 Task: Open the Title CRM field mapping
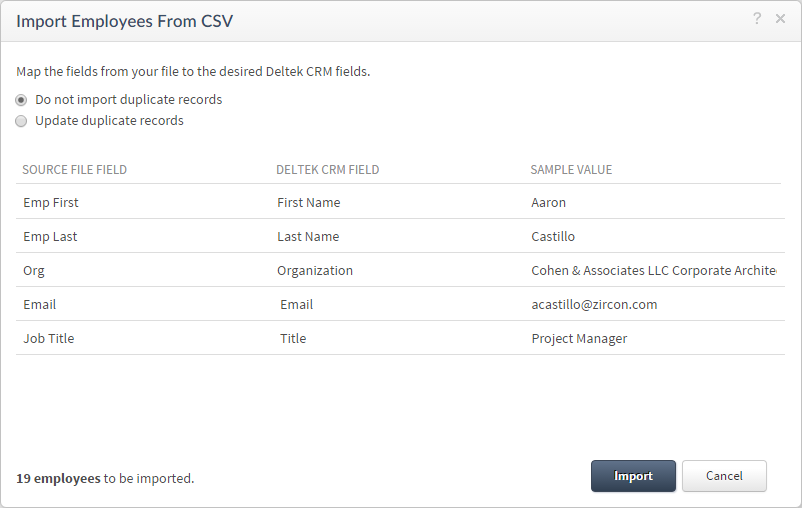click(x=293, y=338)
